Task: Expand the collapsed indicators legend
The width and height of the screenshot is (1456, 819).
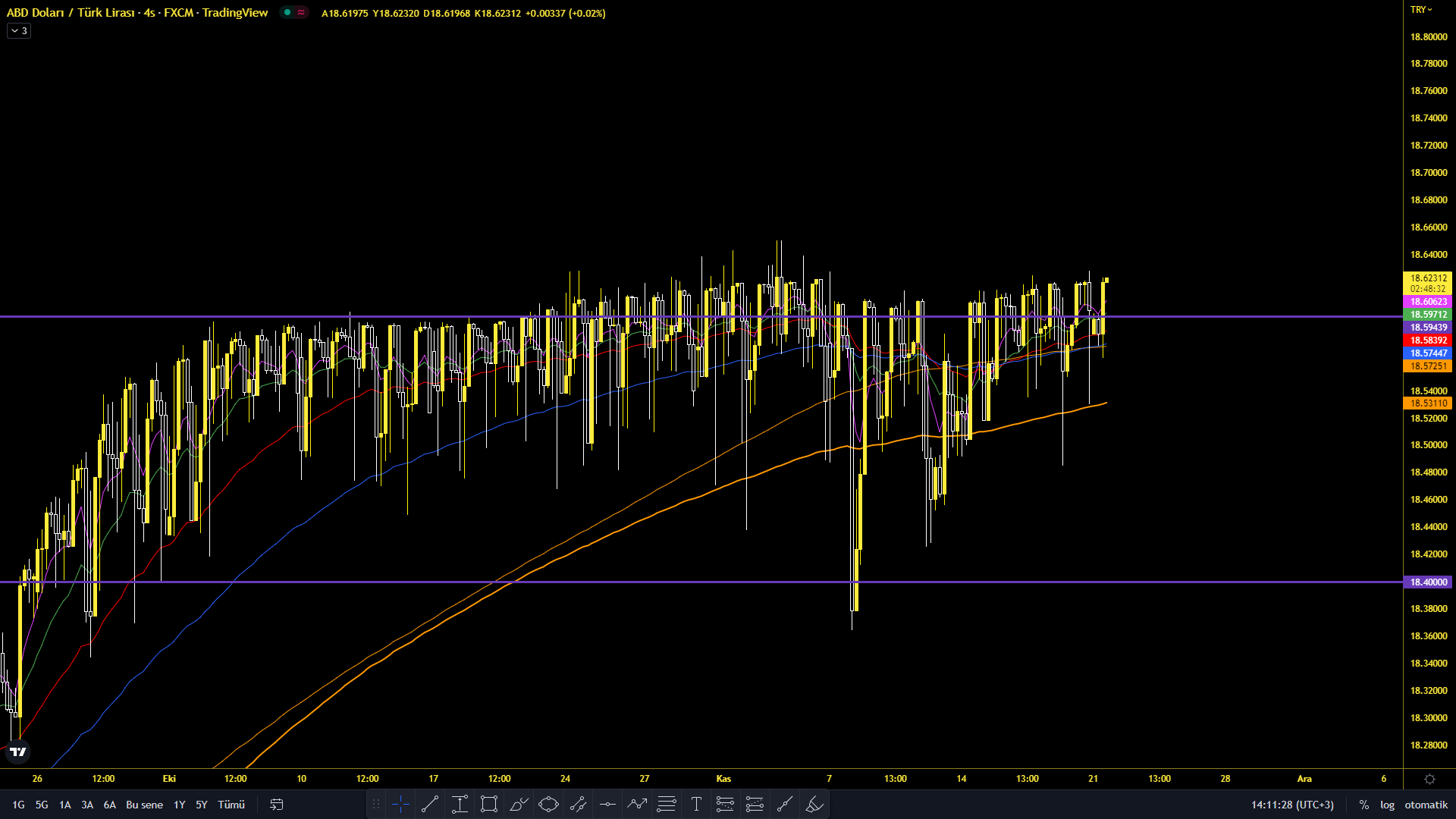Action: [x=19, y=31]
